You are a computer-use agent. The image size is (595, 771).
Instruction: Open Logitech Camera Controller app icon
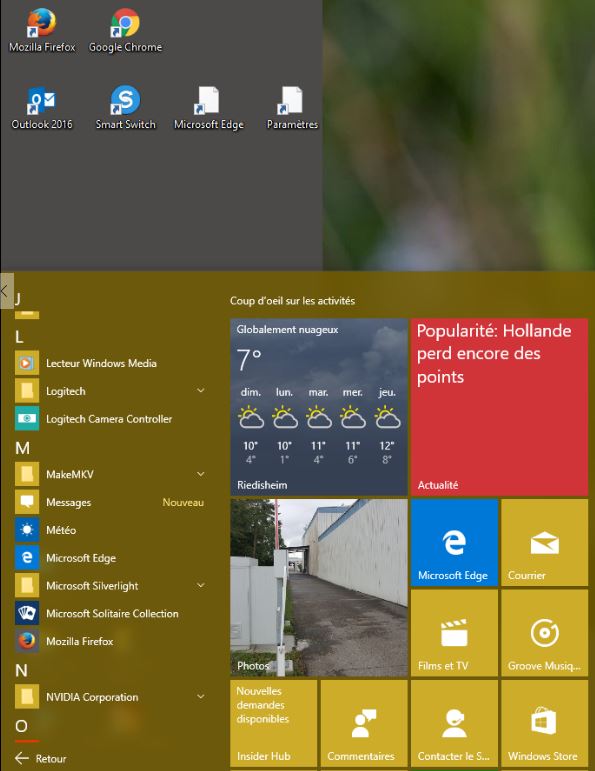pos(27,419)
